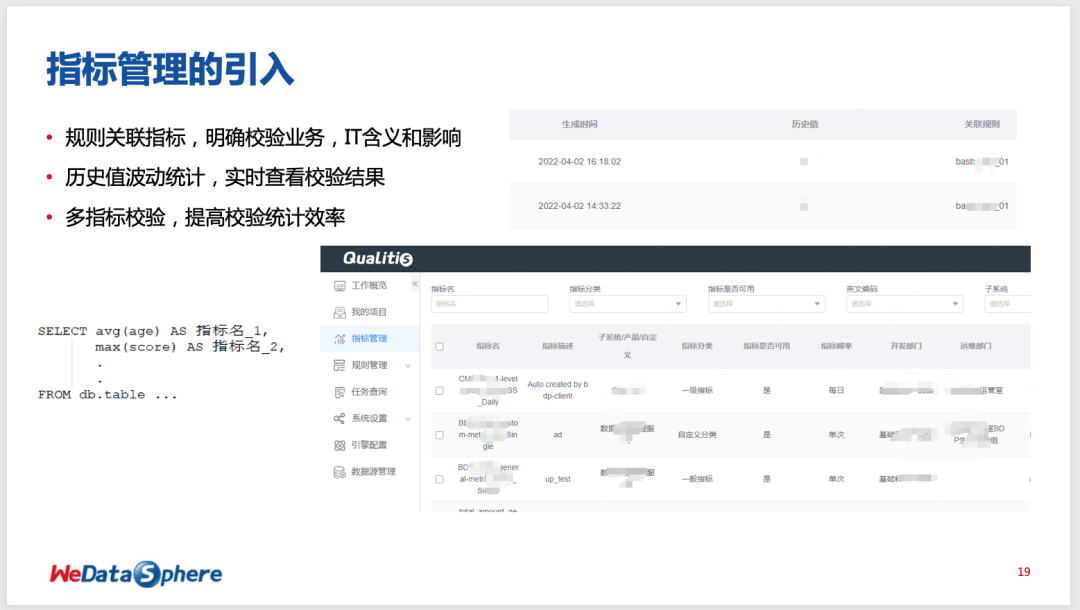
Task: Click the 工作概览 dashboard icon
Action: (340, 286)
